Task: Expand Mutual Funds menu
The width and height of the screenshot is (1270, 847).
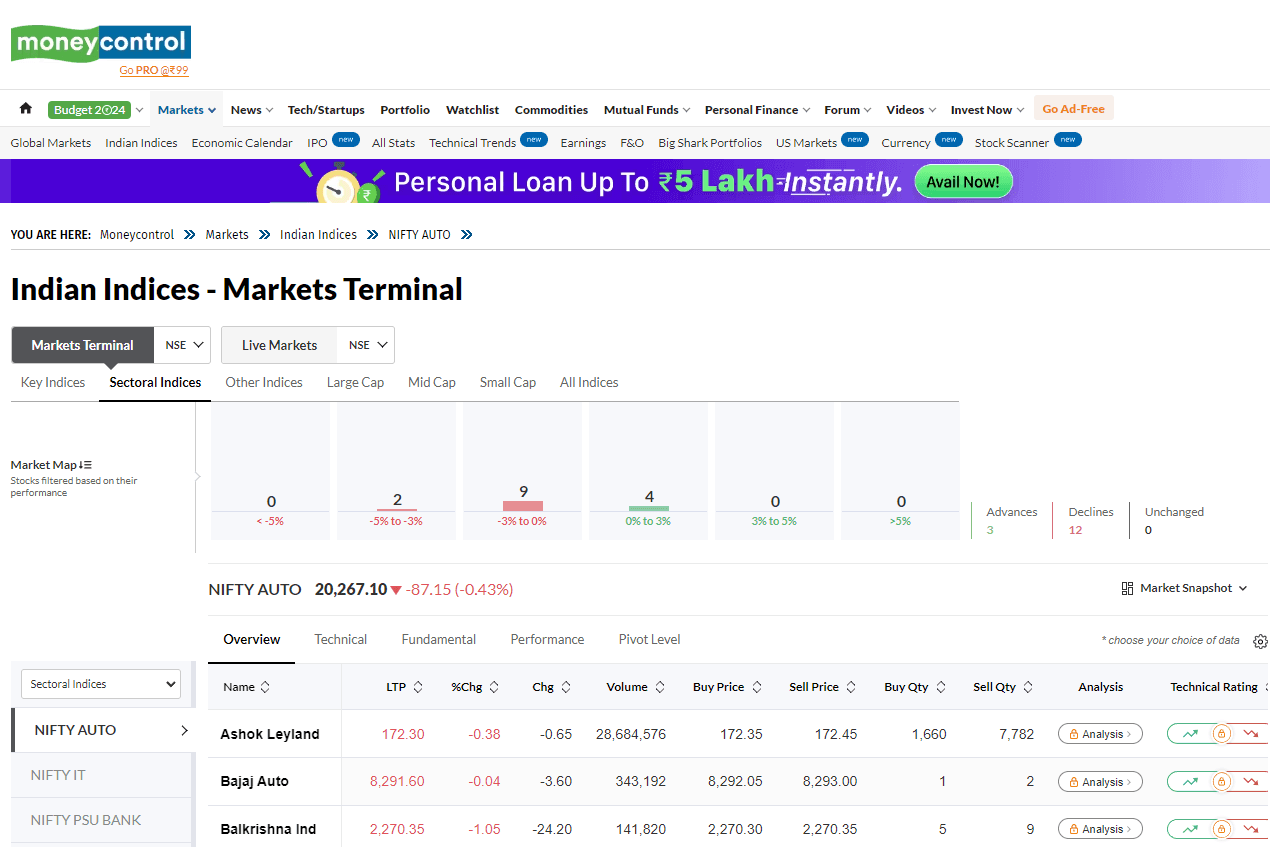Action: pyautogui.click(x=647, y=110)
